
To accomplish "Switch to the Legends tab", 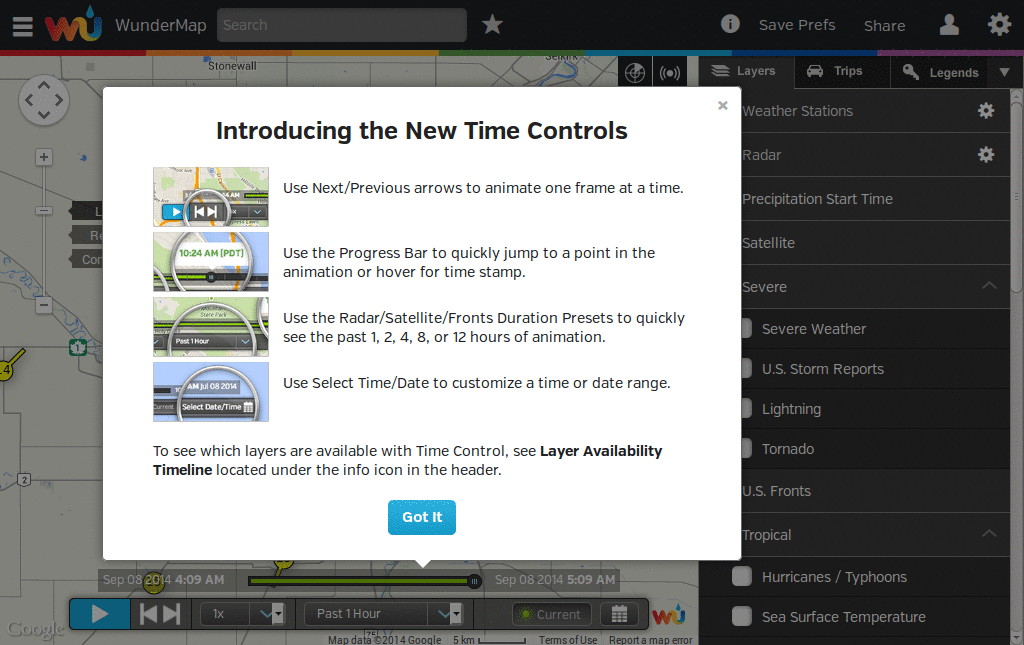I will click(940, 72).
